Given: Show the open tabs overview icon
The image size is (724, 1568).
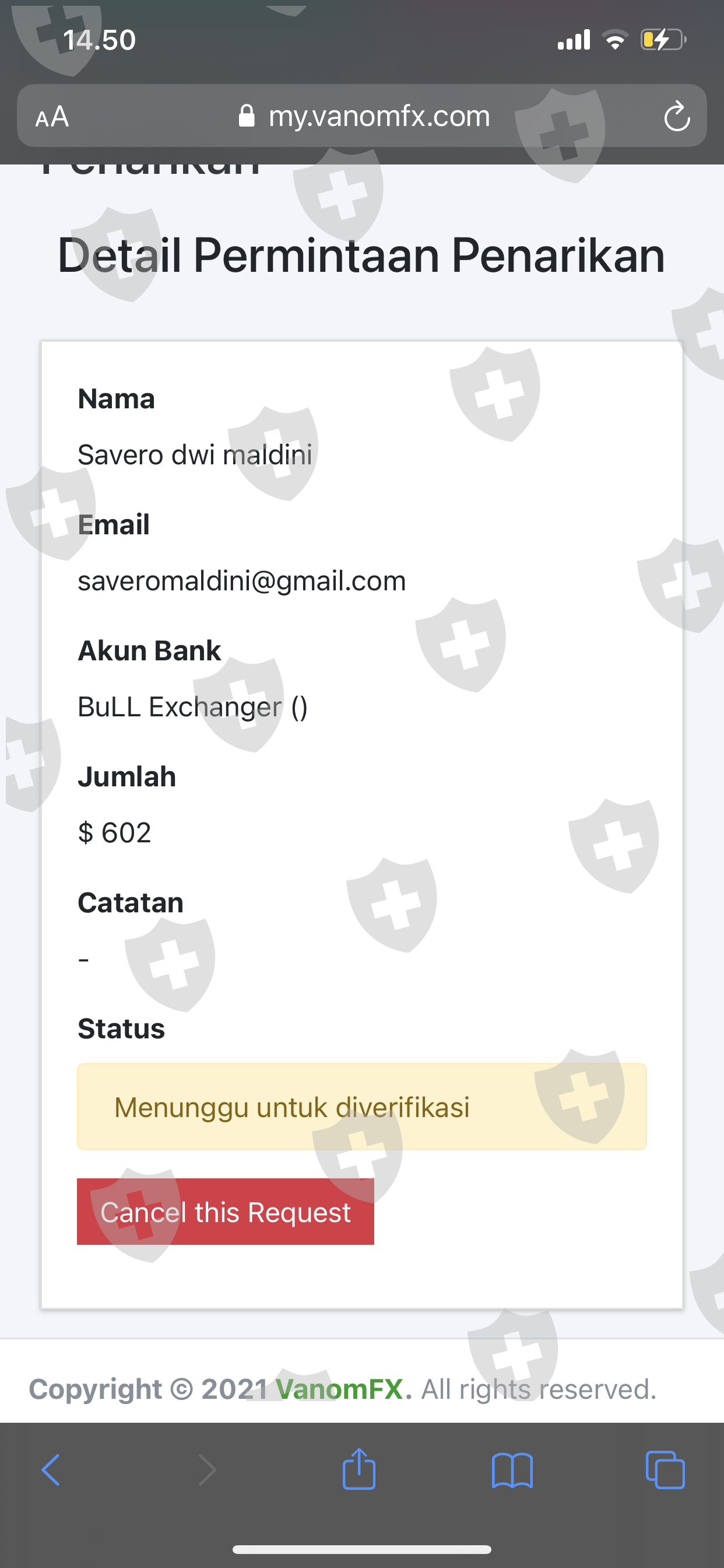Looking at the screenshot, I should coord(665,1470).
